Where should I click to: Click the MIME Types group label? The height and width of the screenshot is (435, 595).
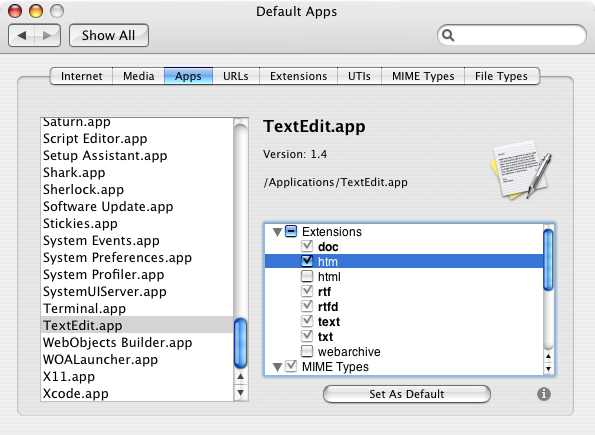pyautogui.click(x=335, y=367)
